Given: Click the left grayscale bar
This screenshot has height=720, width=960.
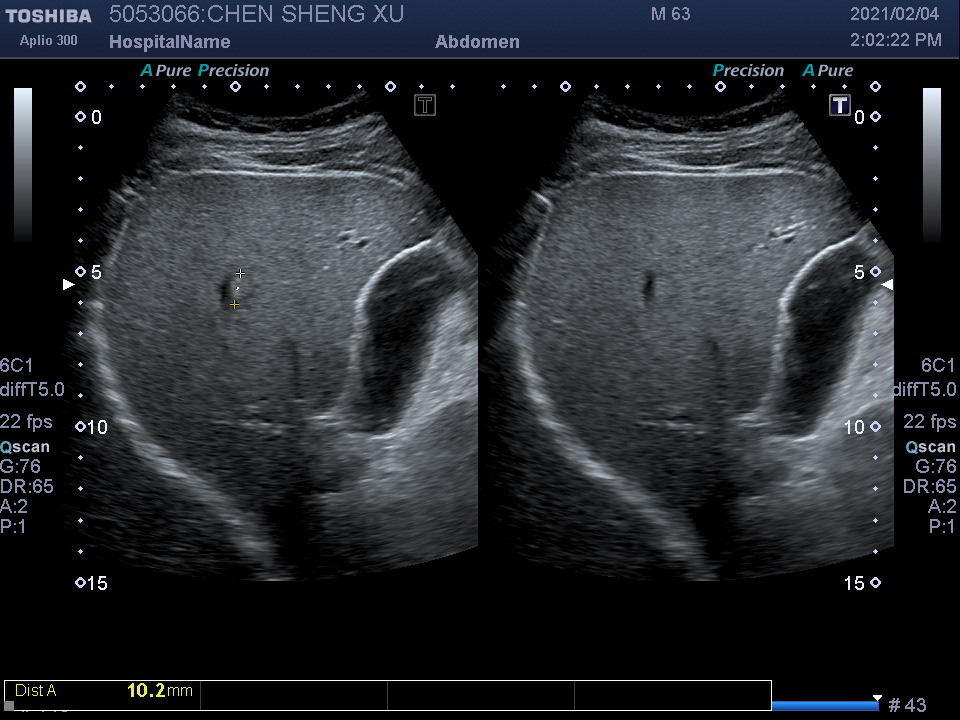Looking at the screenshot, I should click(23, 165).
